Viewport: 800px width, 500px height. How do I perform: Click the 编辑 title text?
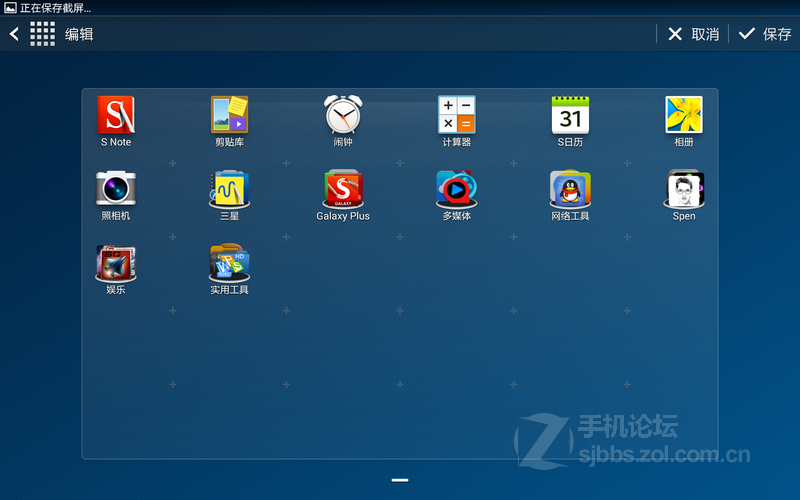(79, 34)
